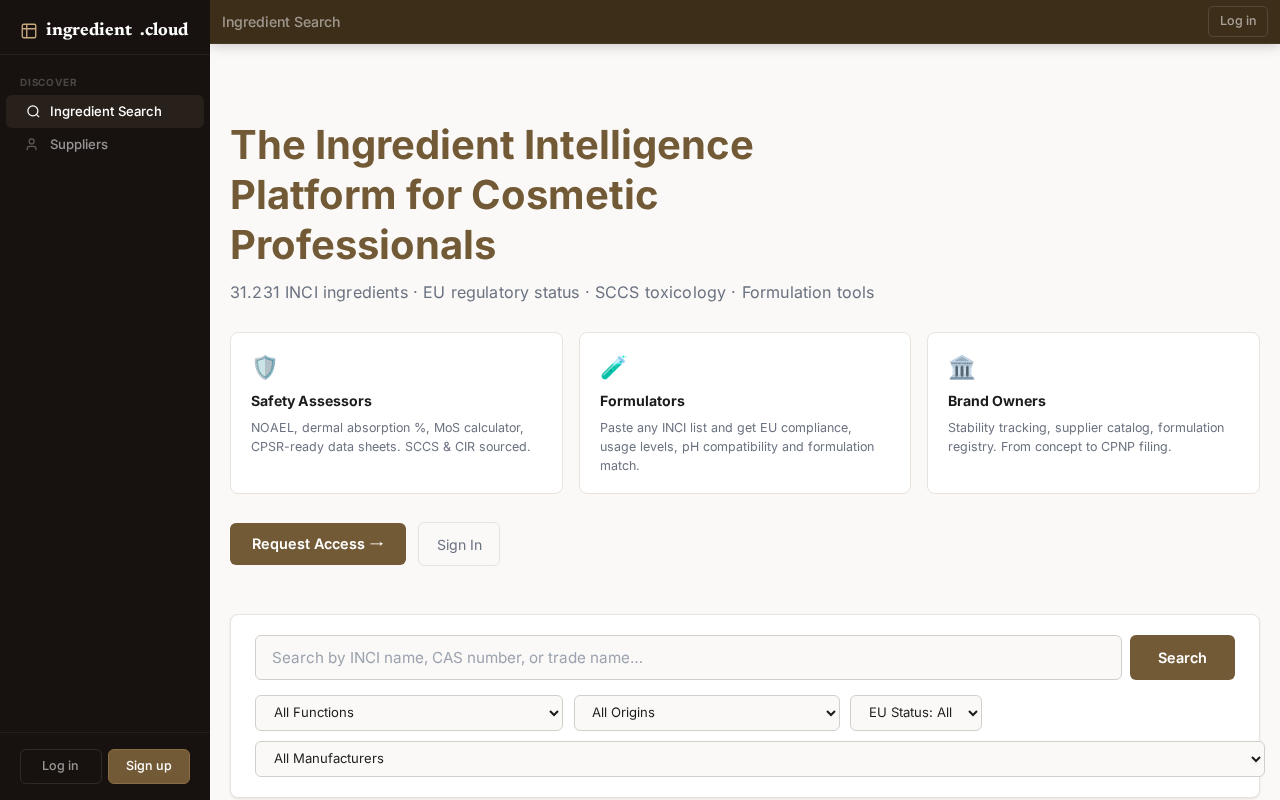Viewport: 1280px width, 800px height.
Task: Click Sign up in sidebar footer
Action: [x=149, y=766]
